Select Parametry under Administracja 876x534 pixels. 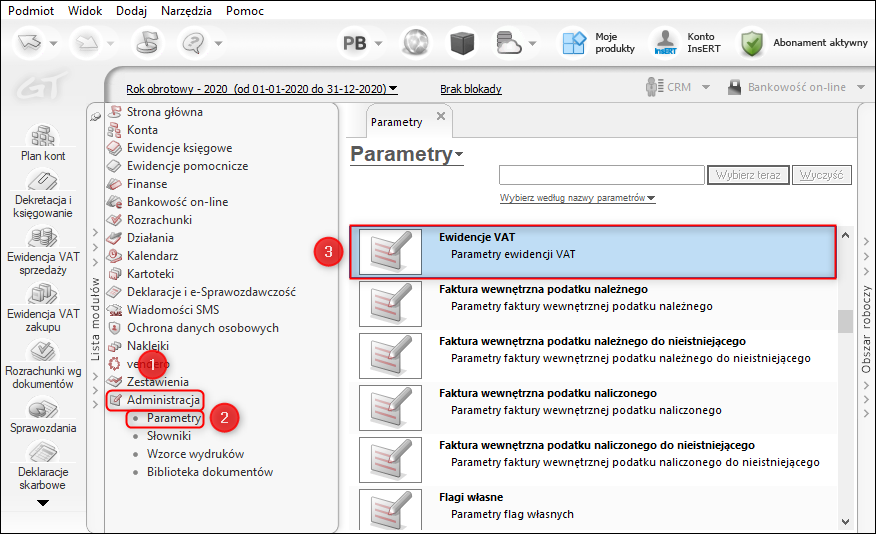point(173,418)
